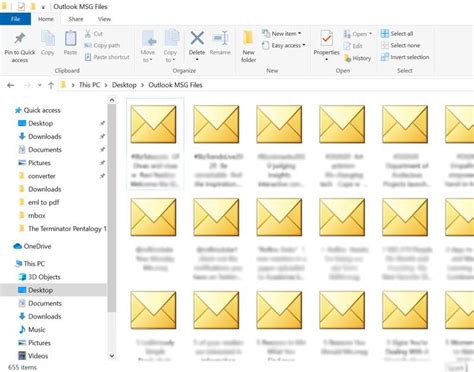The image size is (474, 372).
Task: Open Documents under This PC
Action: tap(40, 303)
